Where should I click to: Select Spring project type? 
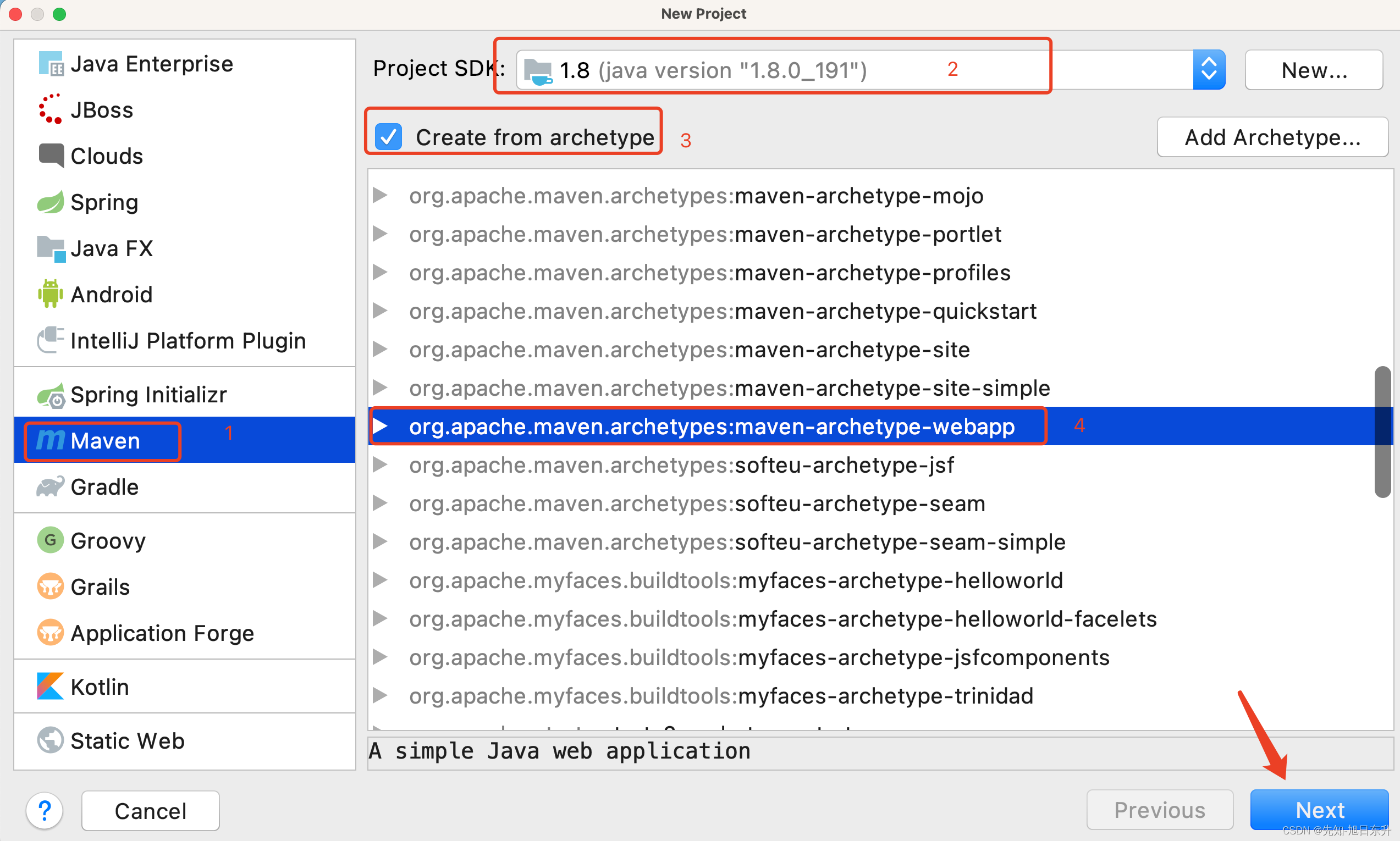(185, 202)
